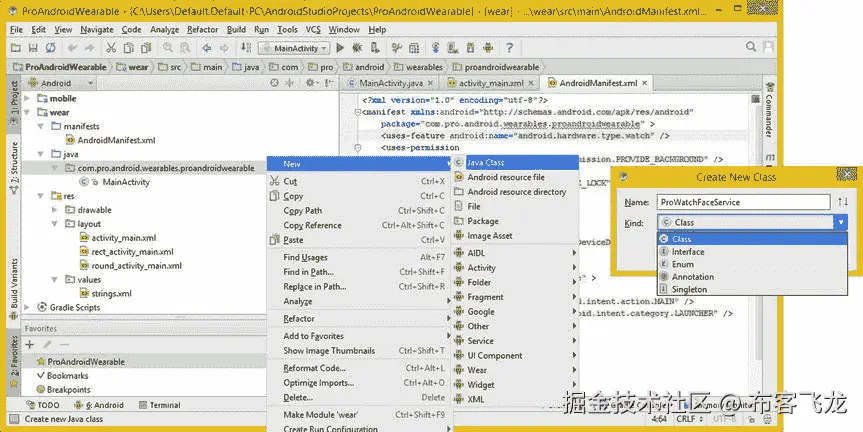Click the Redo arrow icon
This screenshot has width=863, height=432.
[x=89, y=48]
